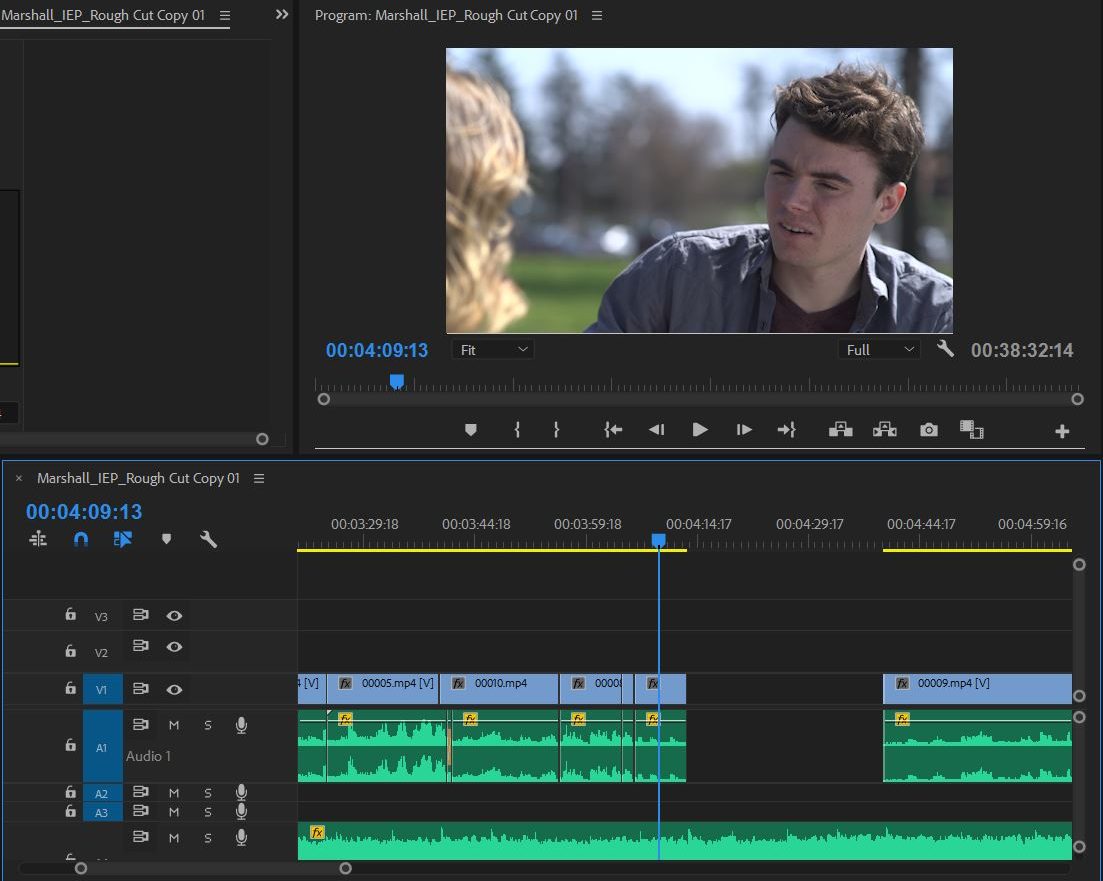Screen dimensions: 1103x881
Task: Click Mark Out button
Action: [x=556, y=429]
